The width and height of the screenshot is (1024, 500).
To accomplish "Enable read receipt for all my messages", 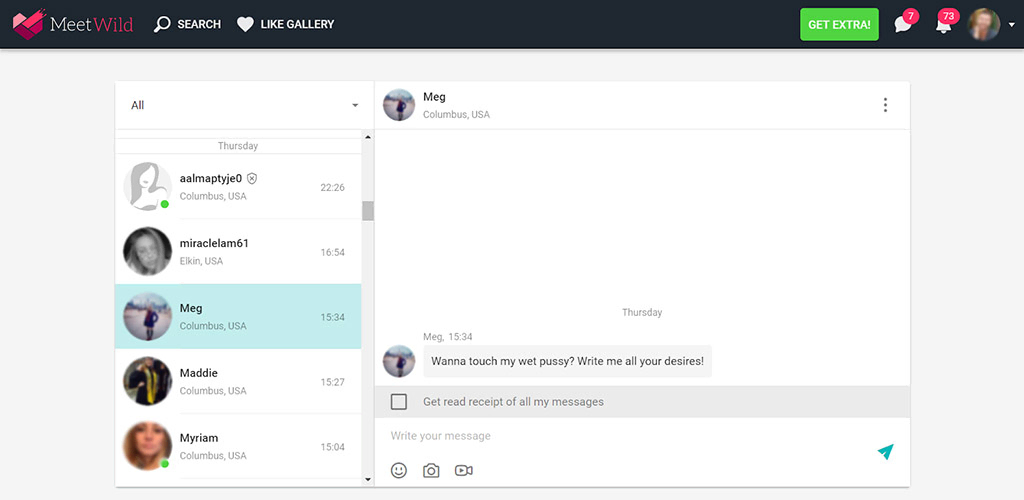I will coord(399,402).
